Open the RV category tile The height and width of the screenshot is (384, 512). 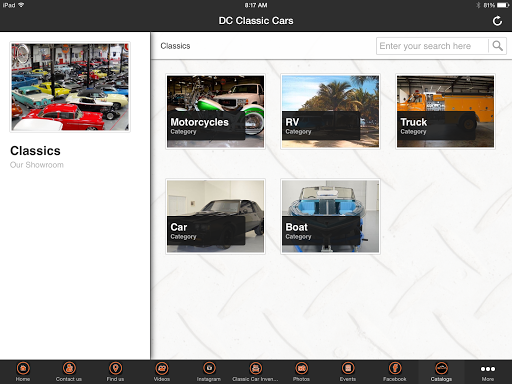(330, 111)
